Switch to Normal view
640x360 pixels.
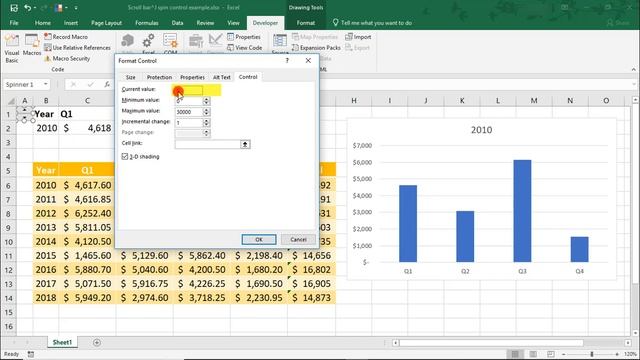coord(515,354)
